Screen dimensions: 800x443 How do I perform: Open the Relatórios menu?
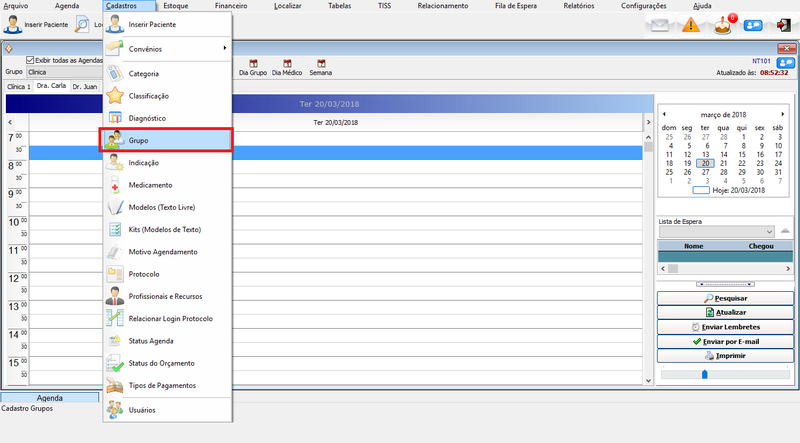577,6
